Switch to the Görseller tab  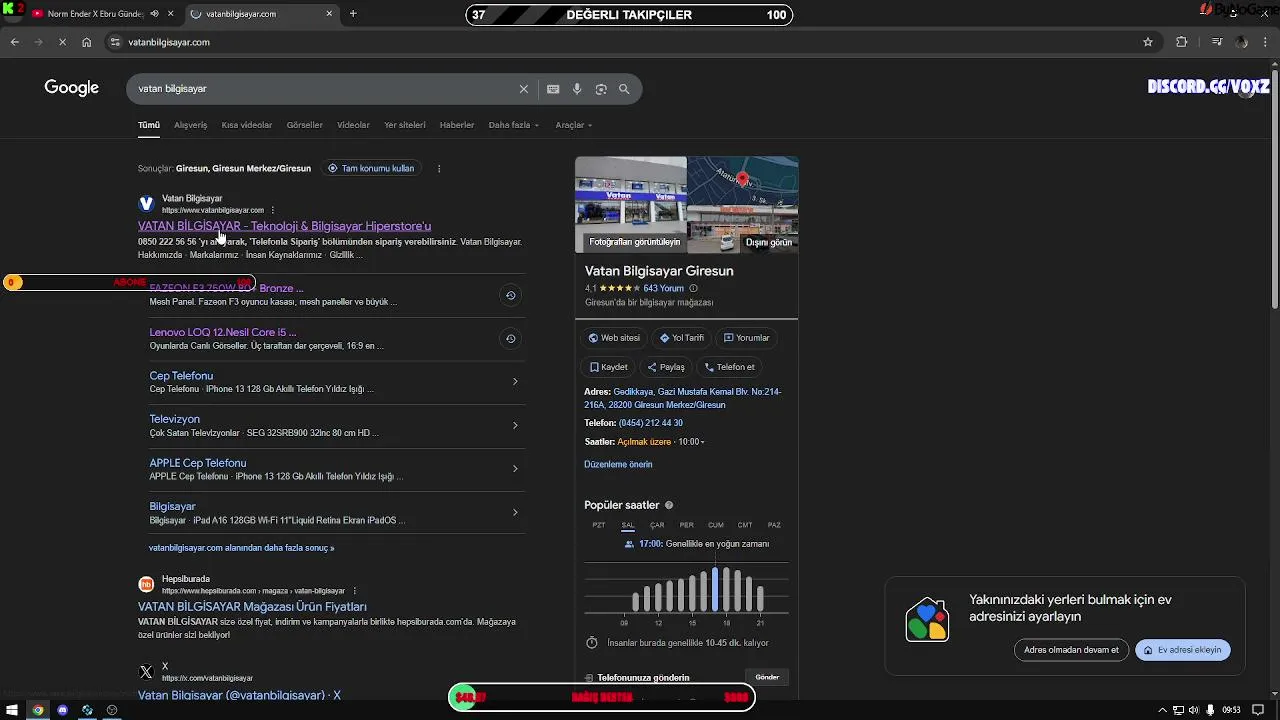(x=304, y=125)
